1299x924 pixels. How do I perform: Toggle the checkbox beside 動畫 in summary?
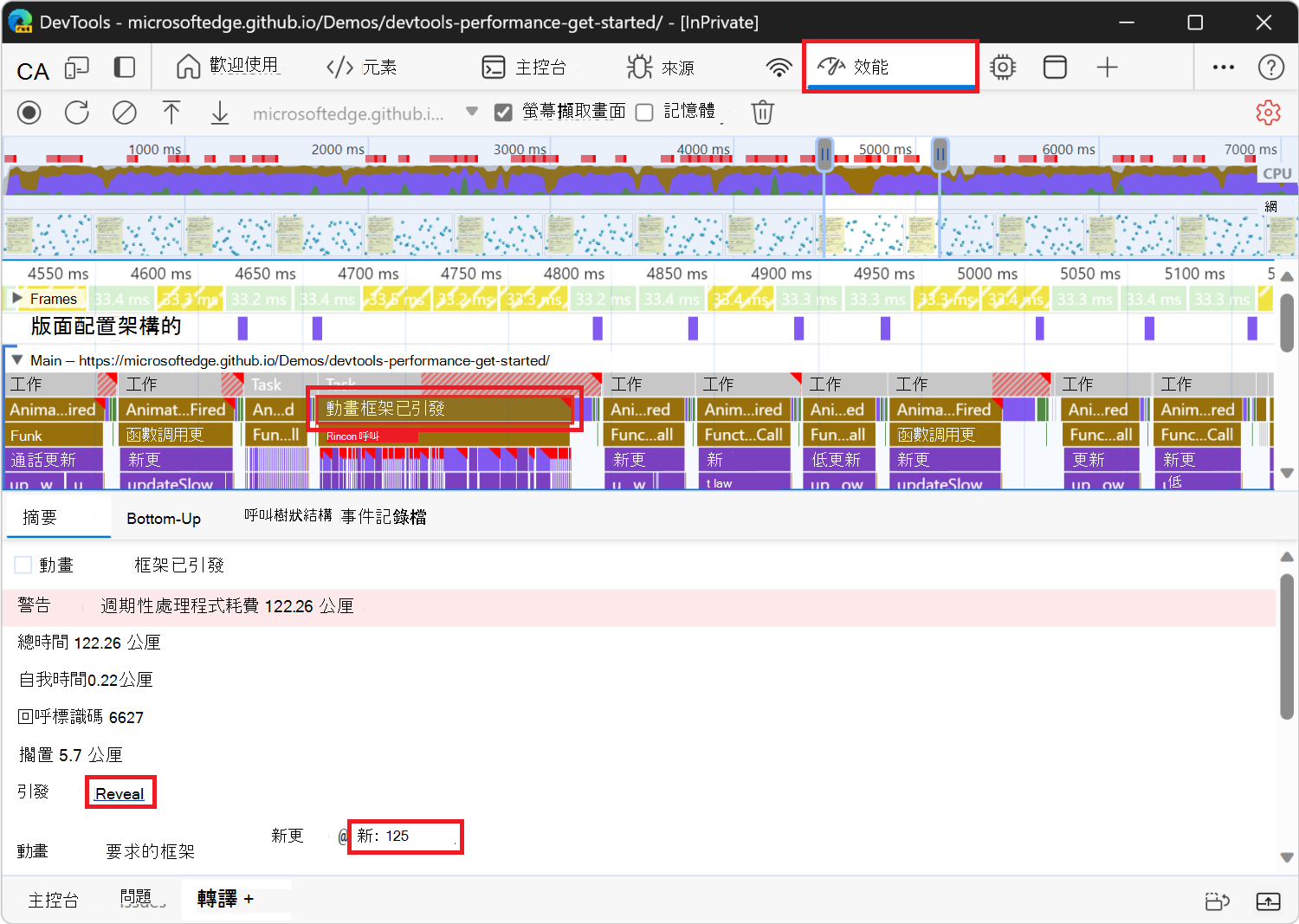point(23,565)
